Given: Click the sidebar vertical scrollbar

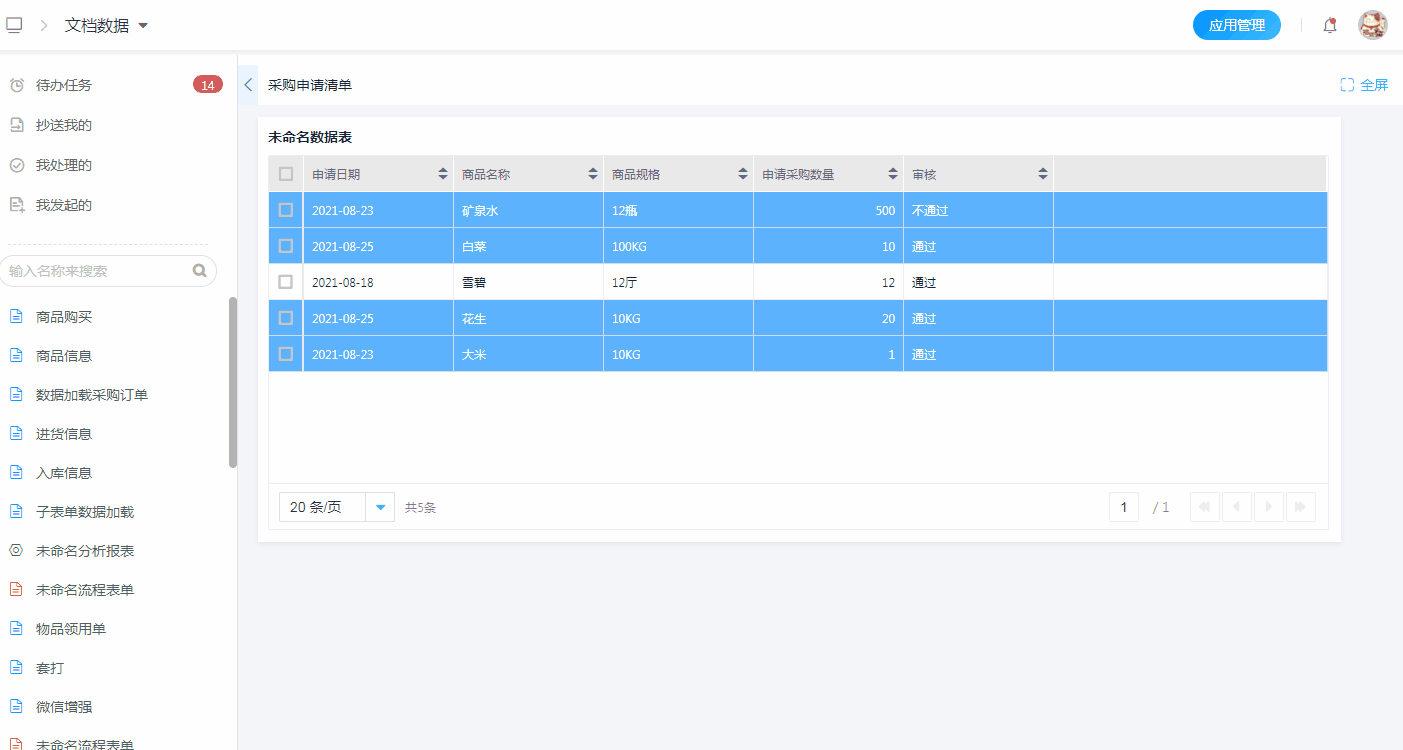Looking at the screenshot, I should (233, 382).
